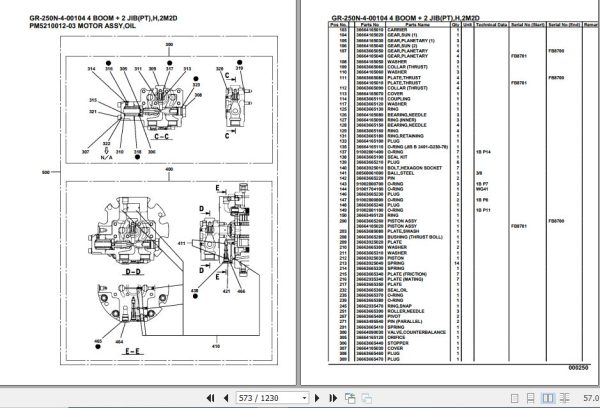Image resolution: width=600 pixels, height=408 pixels.
Task: Click the Parts Name column header
Action: coord(417,25)
